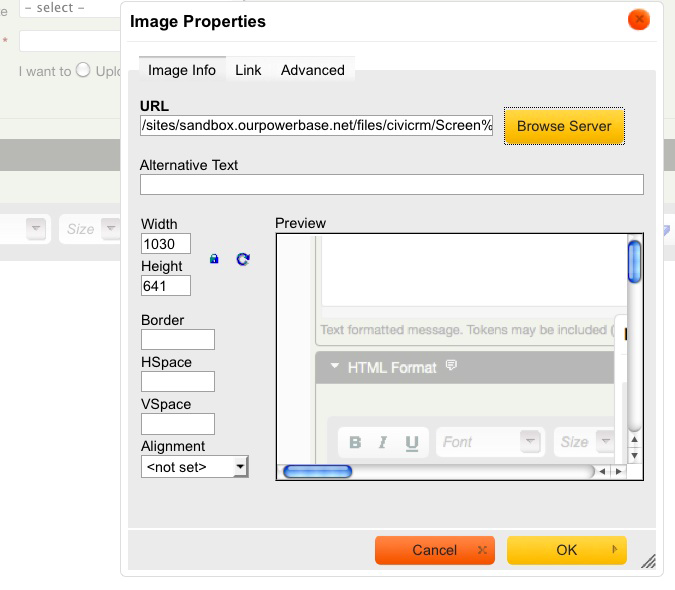Image resolution: width=675 pixels, height=590 pixels.
Task: Click the preview vertical scrollbar thumb
Action: click(634, 263)
